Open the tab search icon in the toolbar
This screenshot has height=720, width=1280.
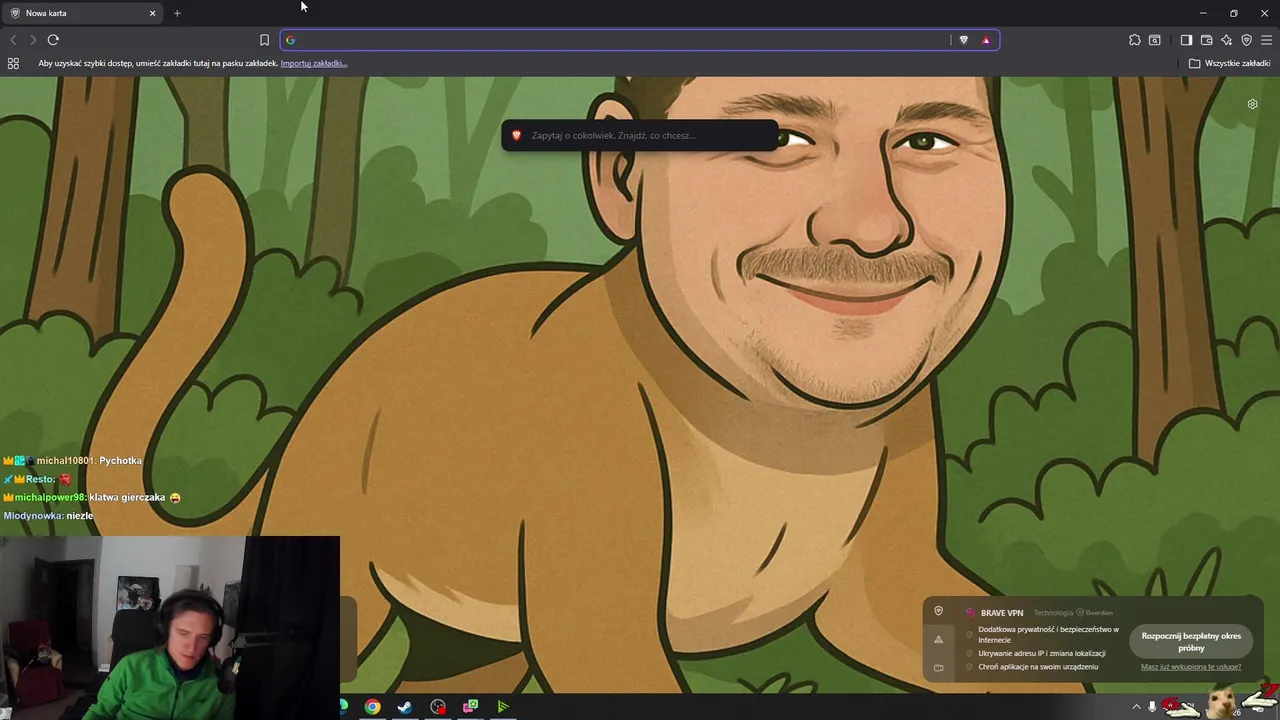coord(1155,40)
